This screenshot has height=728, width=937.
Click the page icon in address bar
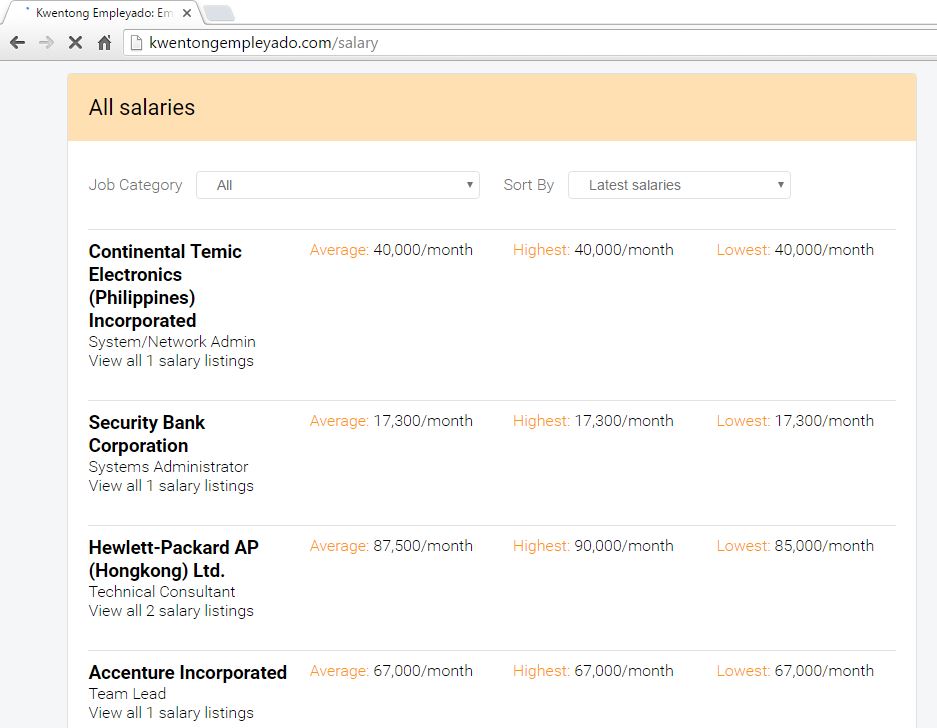tap(137, 42)
